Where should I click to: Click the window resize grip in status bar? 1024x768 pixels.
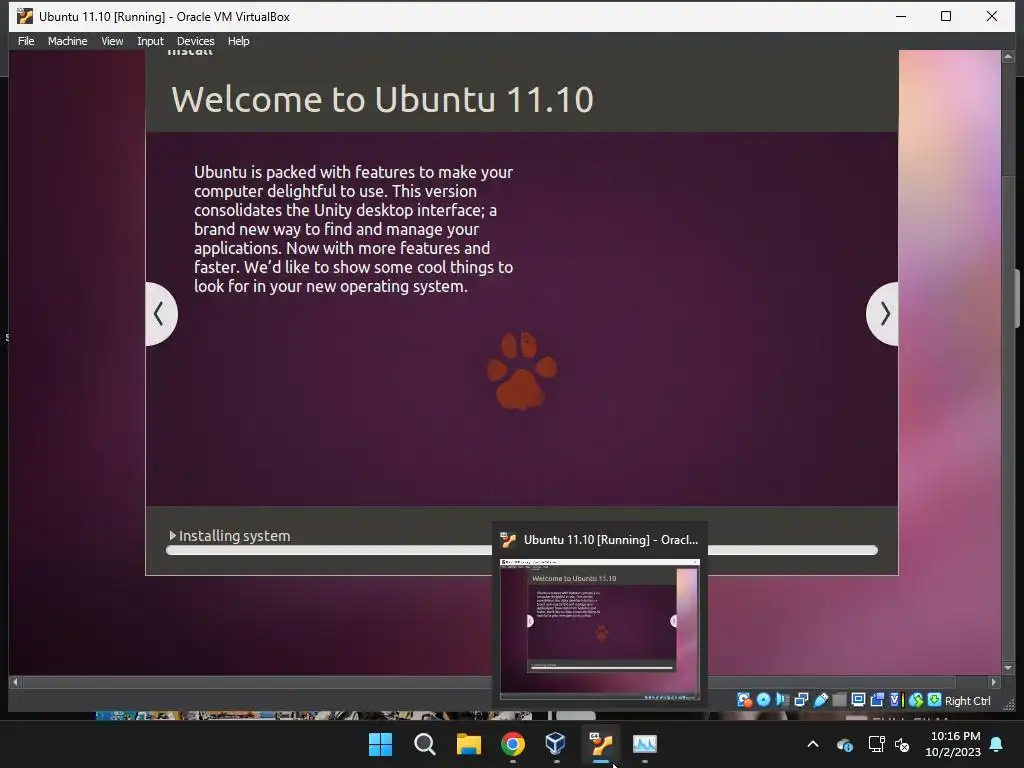pyautogui.click(x=1008, y=705)
